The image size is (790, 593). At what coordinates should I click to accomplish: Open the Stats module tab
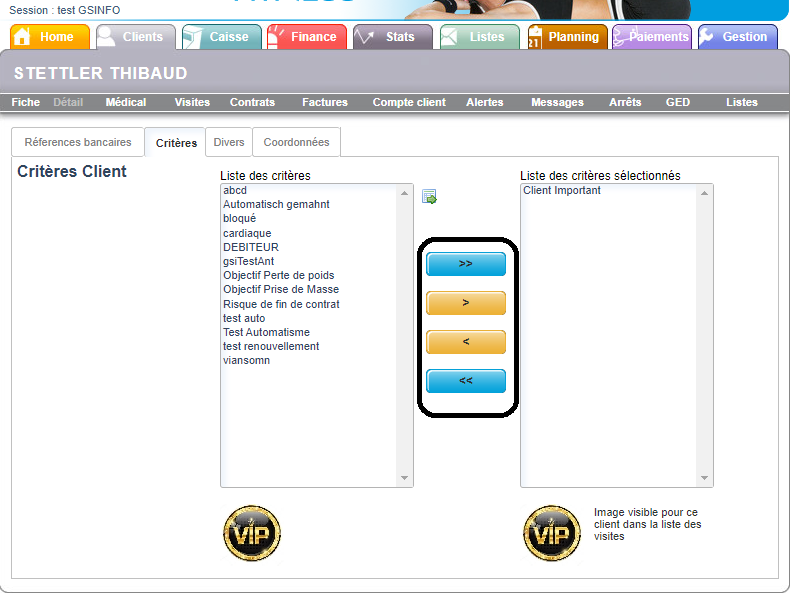point(393,37)
